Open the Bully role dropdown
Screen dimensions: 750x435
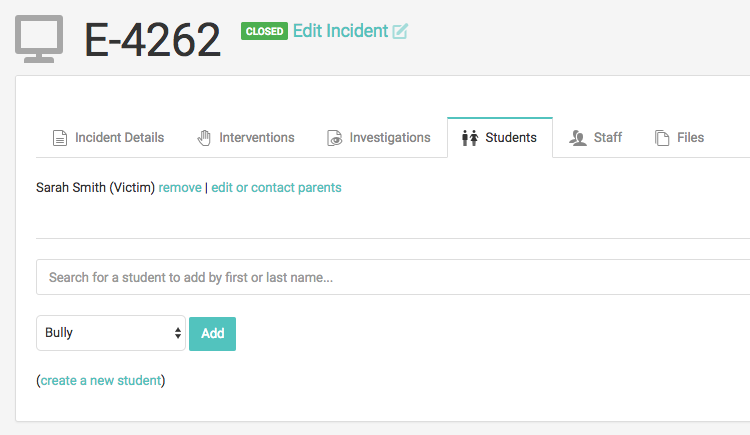pyautogui.click(x=110, y=333)
